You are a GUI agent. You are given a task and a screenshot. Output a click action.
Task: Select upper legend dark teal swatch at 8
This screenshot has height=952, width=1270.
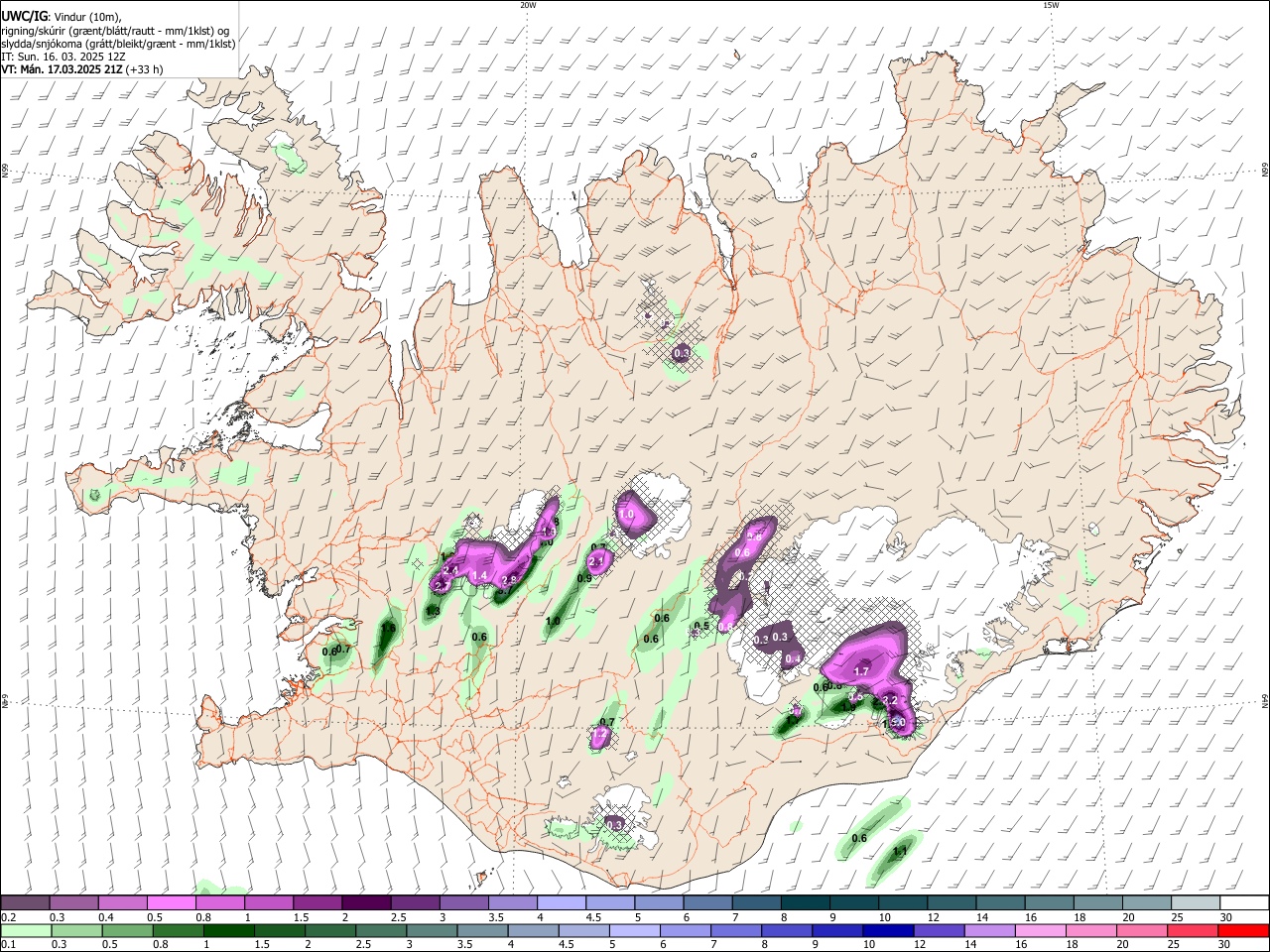pos(805,902)
